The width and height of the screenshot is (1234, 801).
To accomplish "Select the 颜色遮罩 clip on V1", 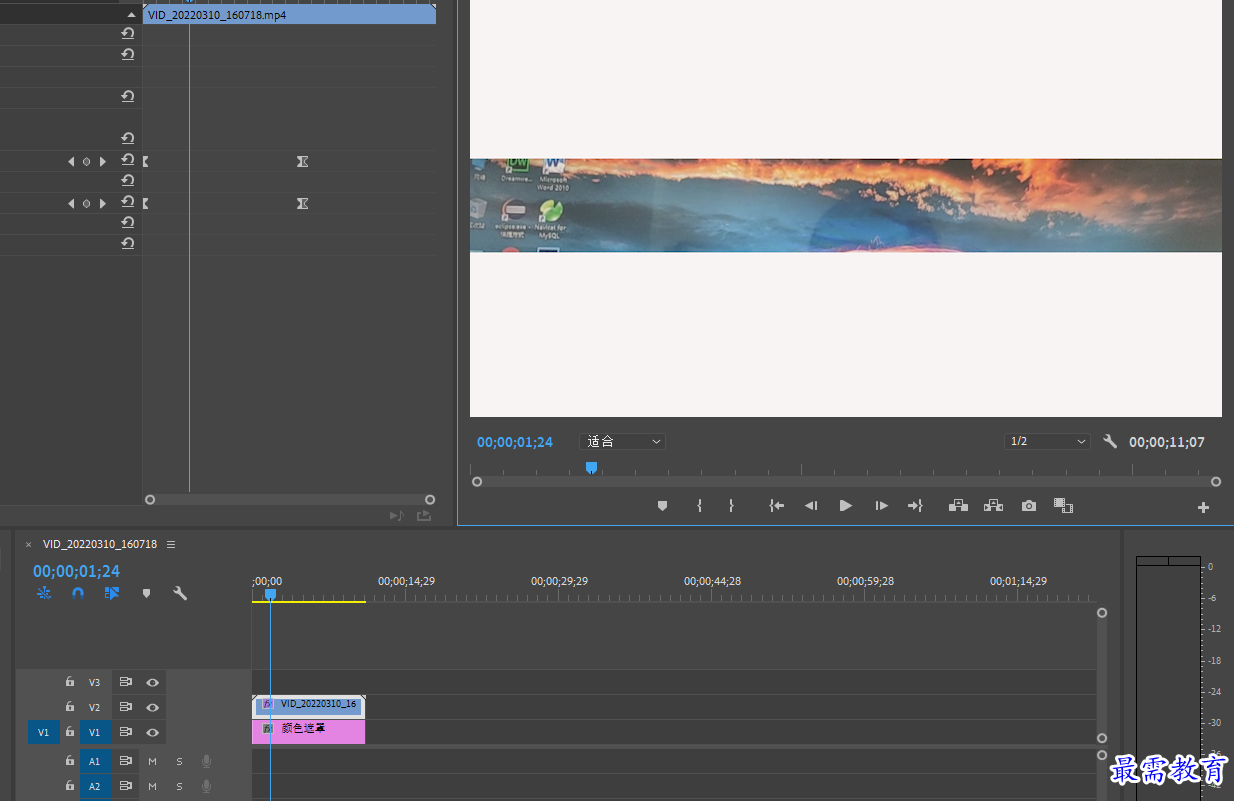I will (308, 731).
